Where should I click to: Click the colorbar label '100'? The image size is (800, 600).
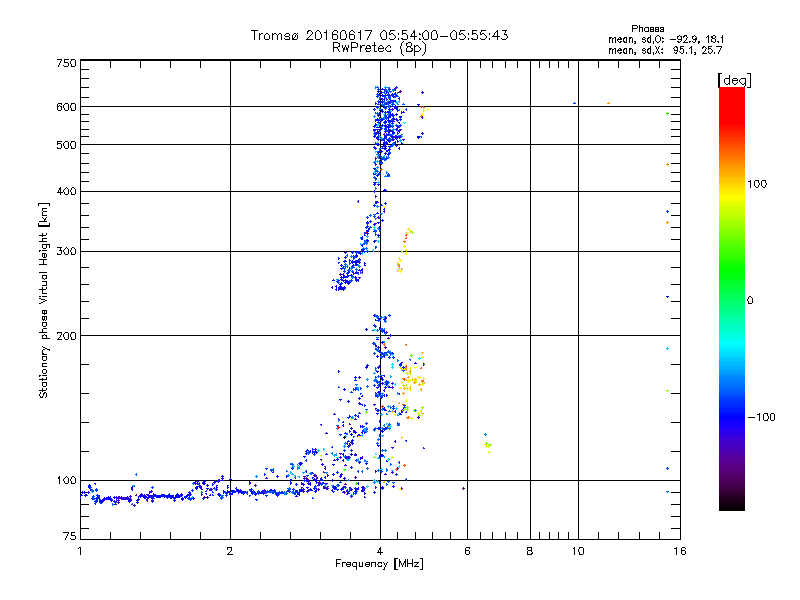pyautogui.click(x=757, y=184)
